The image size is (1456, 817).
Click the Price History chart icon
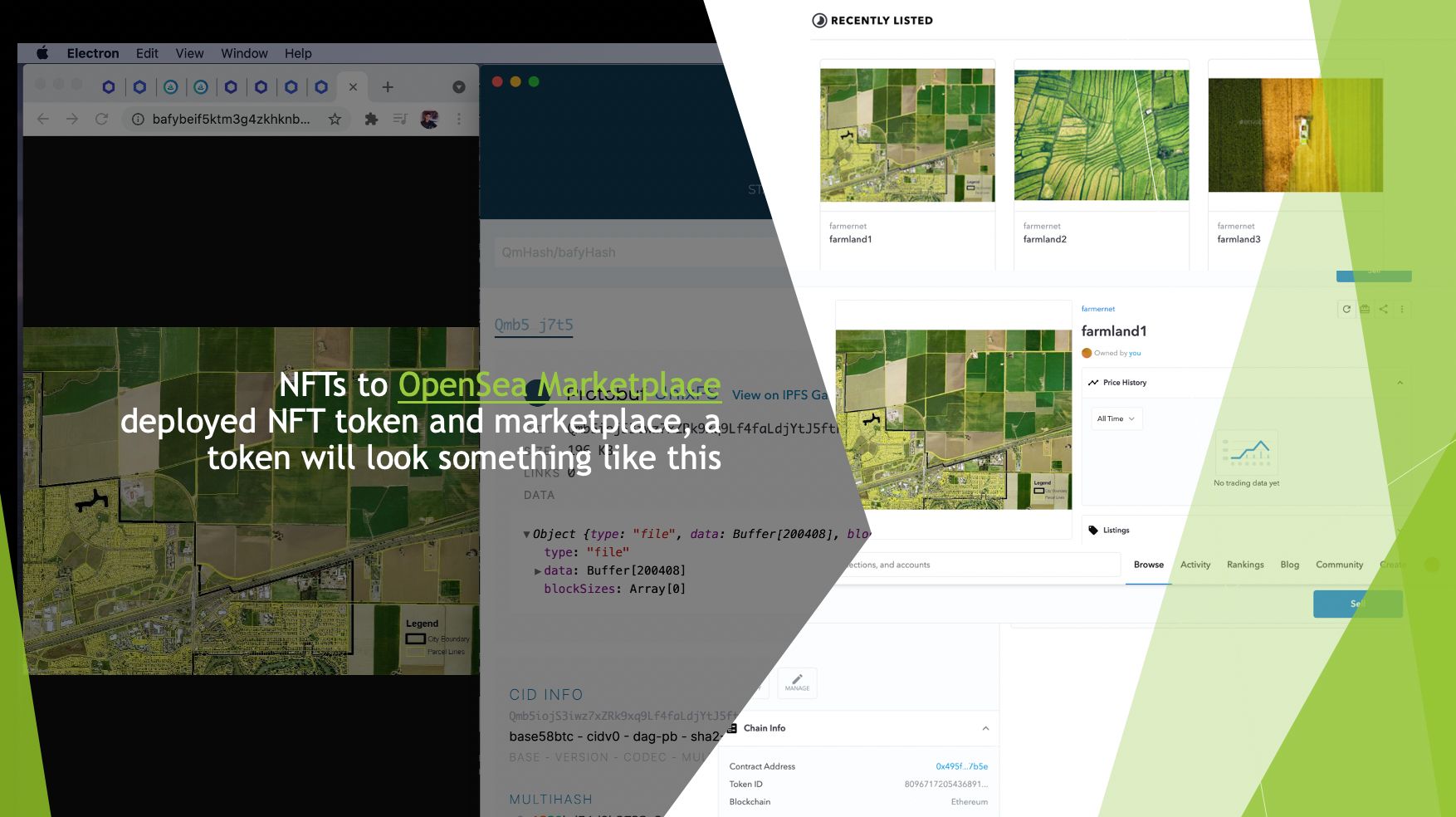point(1093,383)
